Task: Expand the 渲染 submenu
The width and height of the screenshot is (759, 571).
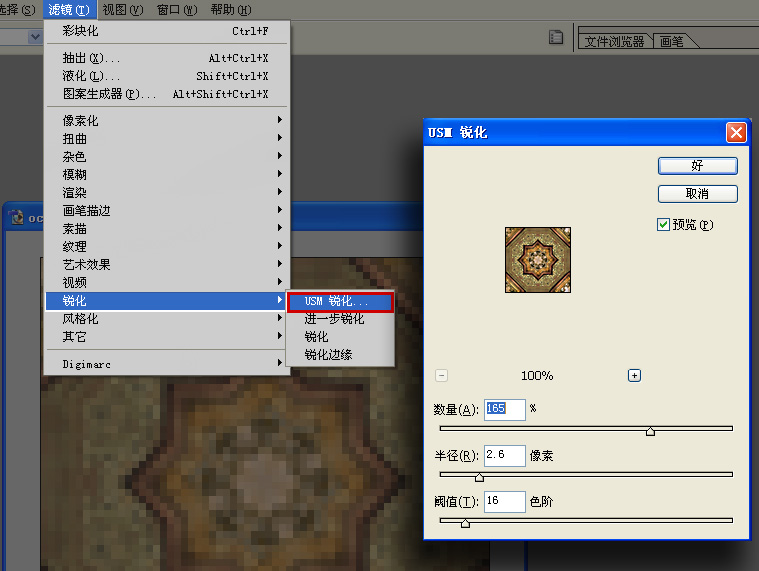Action: 167,192
